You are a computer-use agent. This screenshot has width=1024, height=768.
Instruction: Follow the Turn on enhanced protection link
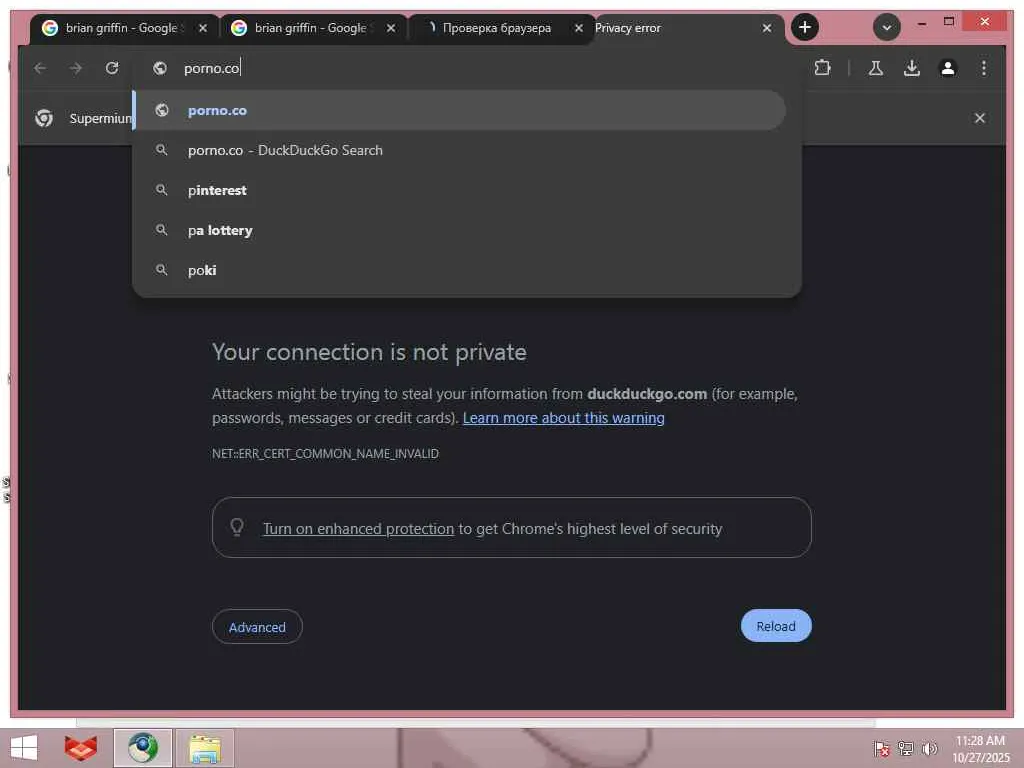358,529
